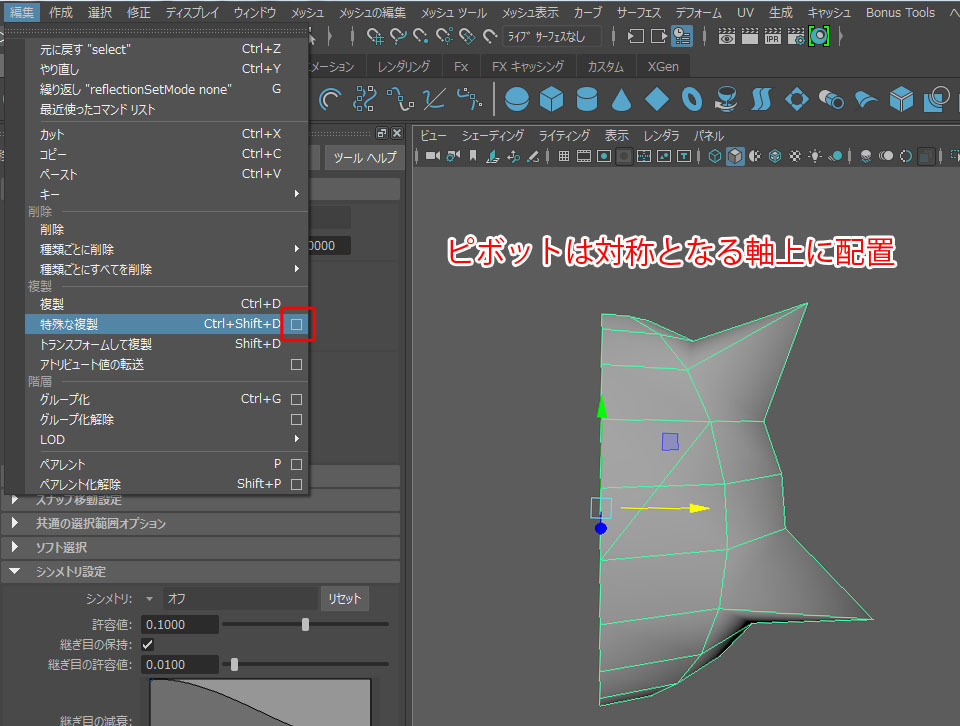Screen dimensions: 960x726
Task: Click the リセット button
Action: pyautogui.click(x=345, y=599)
